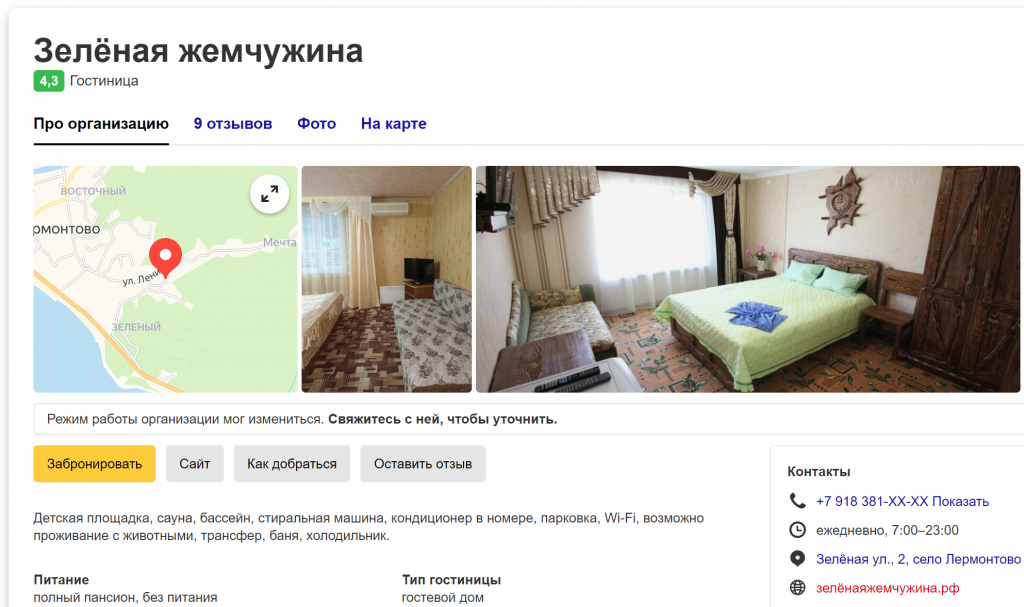This screenshot has width=1024, height=607.
Task: Go to the На карте tab
Action: pos(394,123)
